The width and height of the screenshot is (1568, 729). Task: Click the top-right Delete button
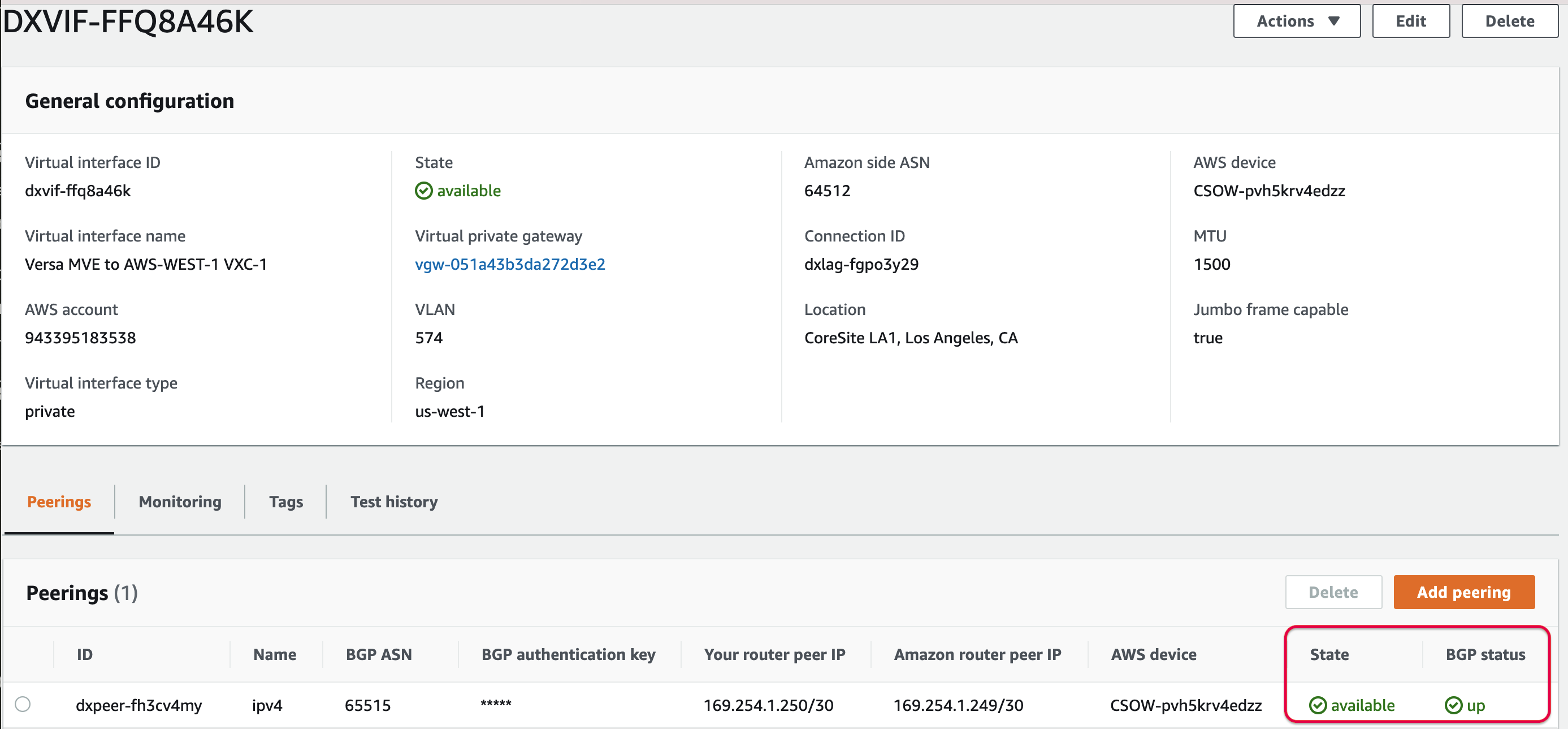click(1509, 21)
